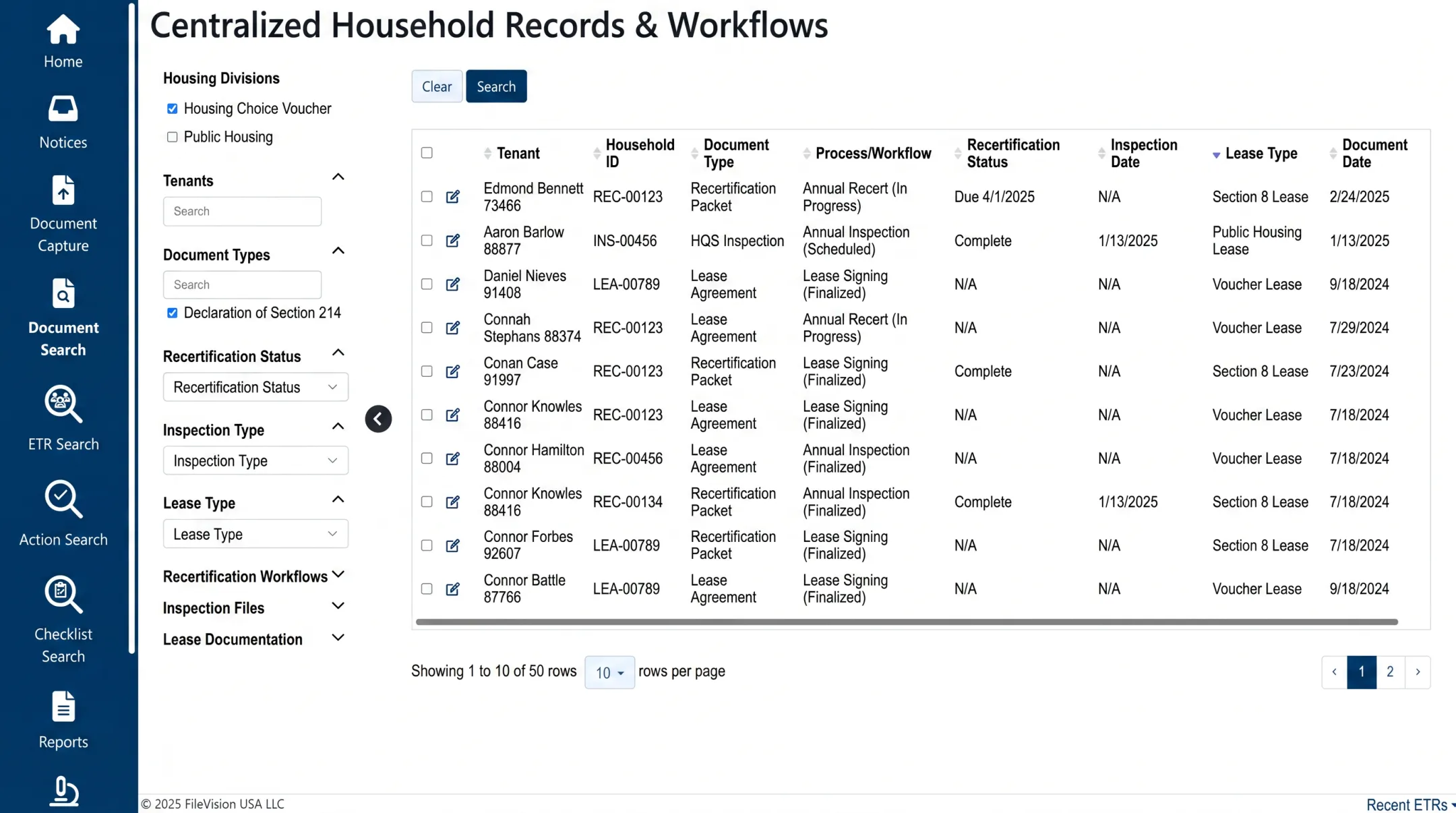The height and width of the screenshot is (813, 1456).
Task: Edit the Edmond Bennett 73466 record
Action: point(453,197)
